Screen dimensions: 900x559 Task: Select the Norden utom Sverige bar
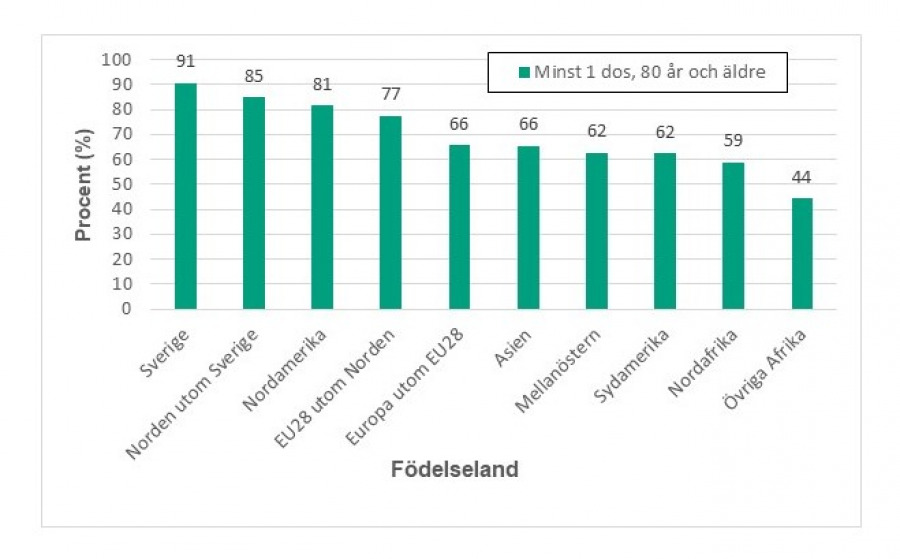(x=254, y=203)
